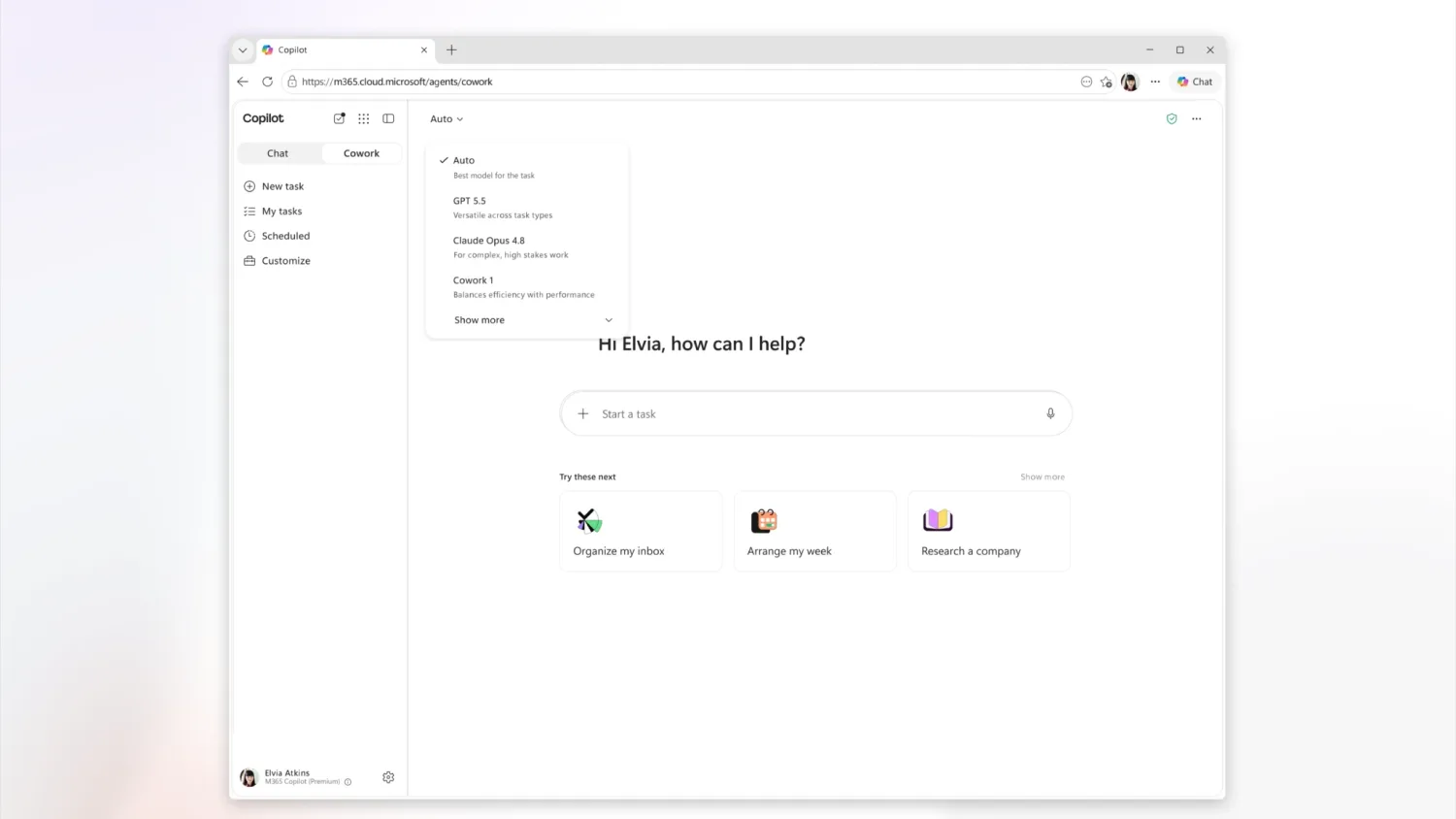The image size is (1456, 819).
Task: Switch to the Cowork tab
Action: point(361,153)
